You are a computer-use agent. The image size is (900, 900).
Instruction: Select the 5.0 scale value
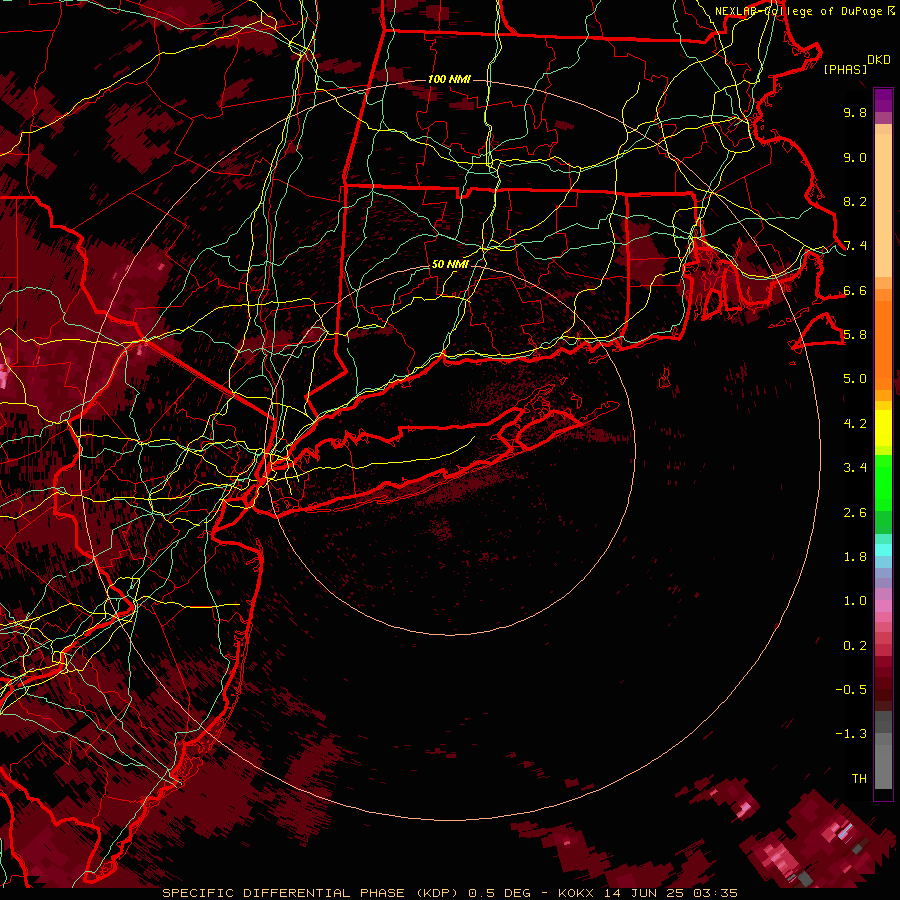[855, 379]
